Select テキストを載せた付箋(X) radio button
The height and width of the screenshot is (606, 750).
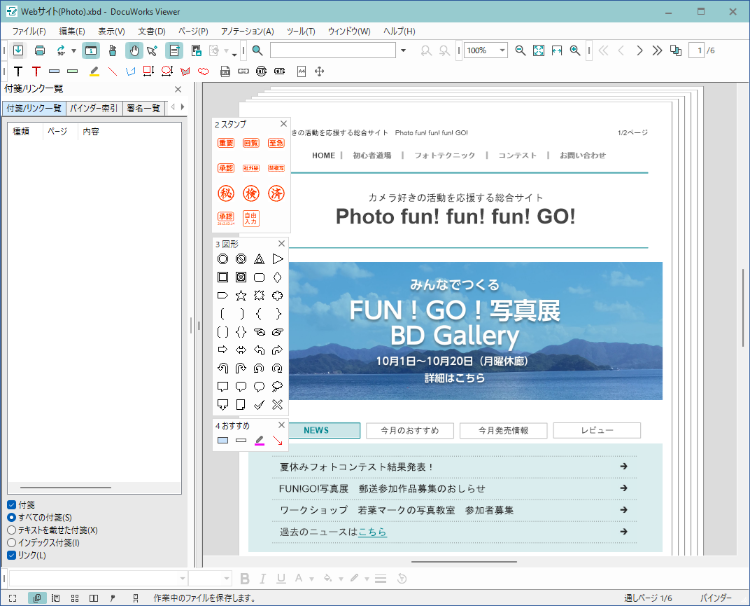click(x=11, y=530)
